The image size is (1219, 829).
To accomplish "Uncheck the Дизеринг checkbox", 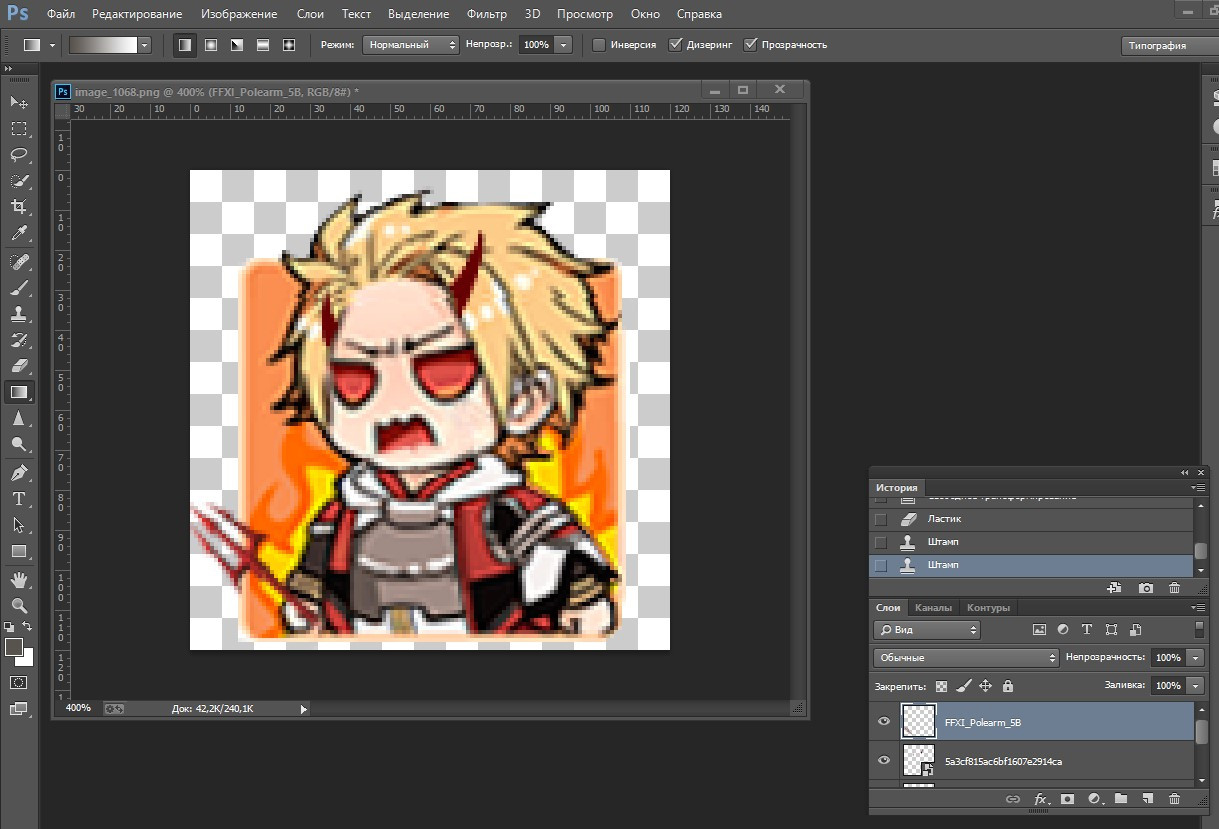I will [x=675, y=45].
